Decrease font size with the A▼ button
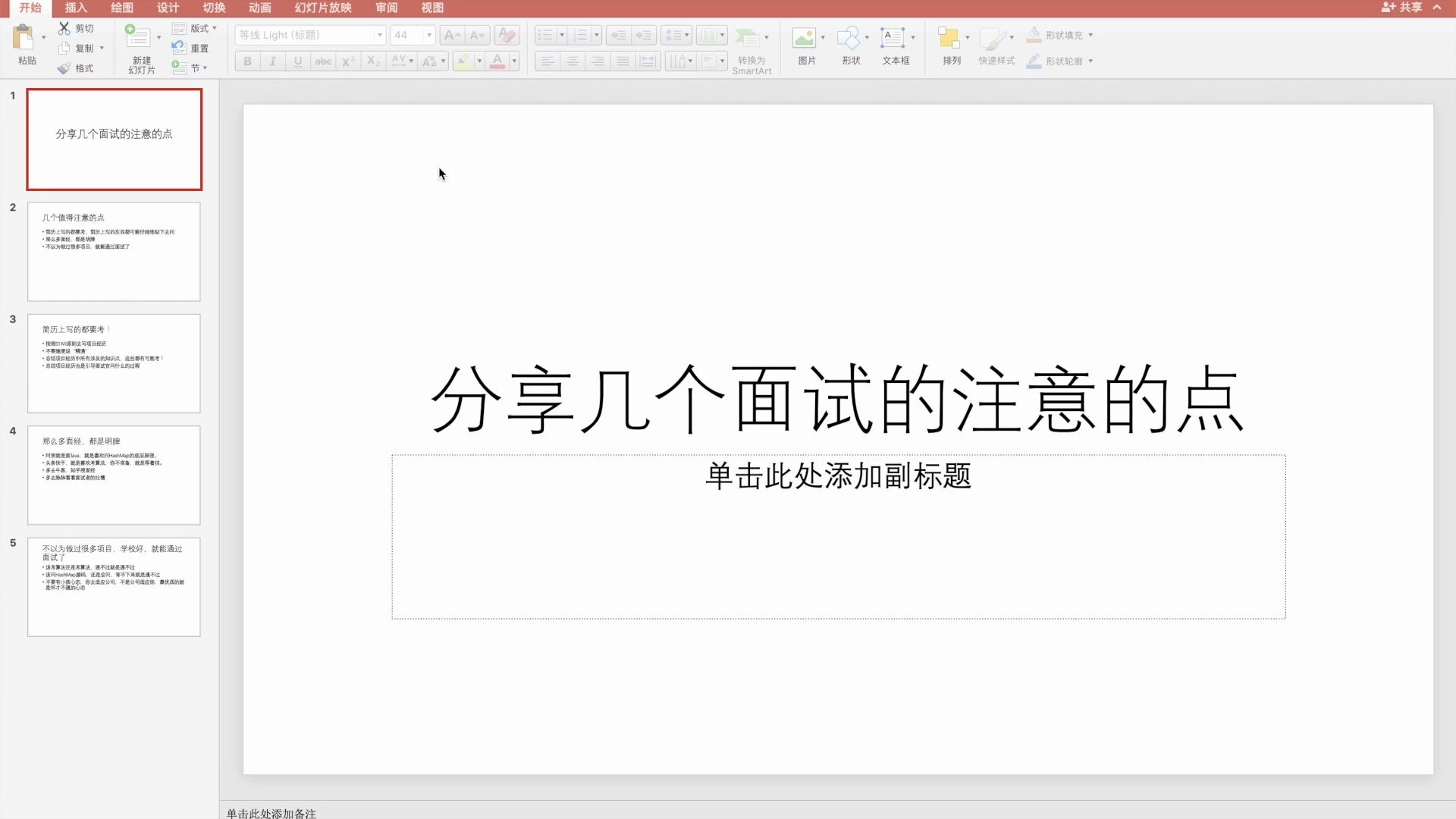 coord(478,35)
